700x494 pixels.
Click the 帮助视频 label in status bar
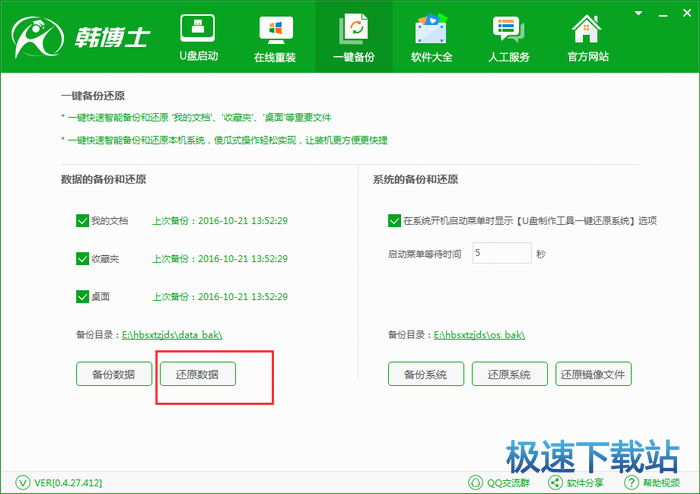(662, 483)
